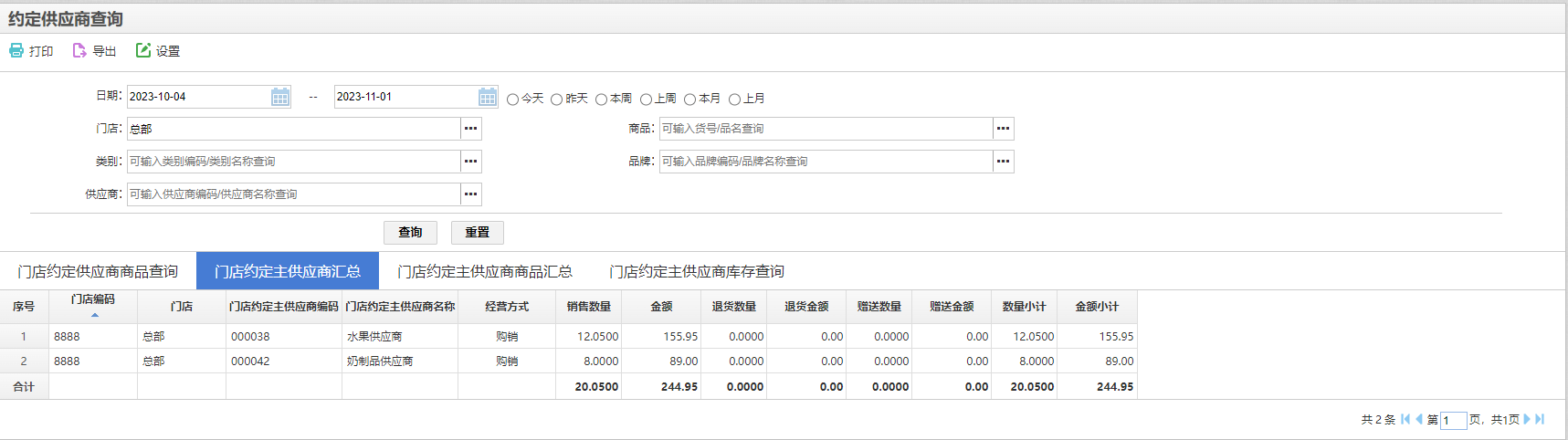Click the 商品 product search input
Screen dimensions: 1568x440
(x=826, y=129)
